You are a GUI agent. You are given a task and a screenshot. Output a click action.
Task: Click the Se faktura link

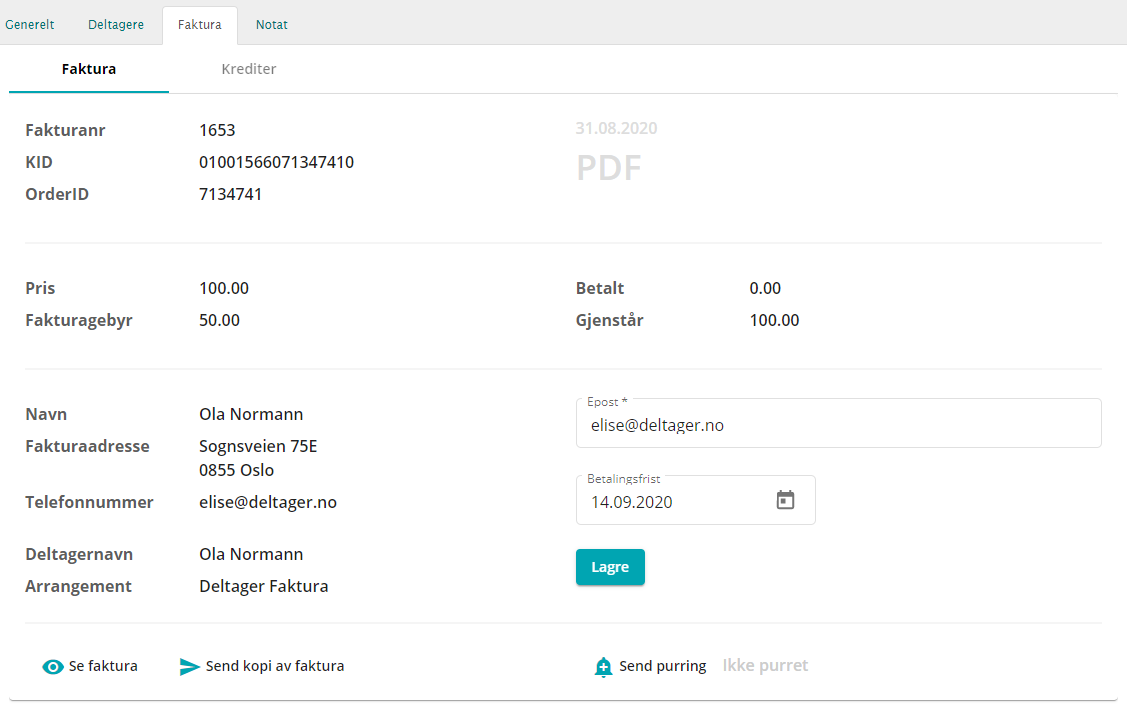click(103, 666)
